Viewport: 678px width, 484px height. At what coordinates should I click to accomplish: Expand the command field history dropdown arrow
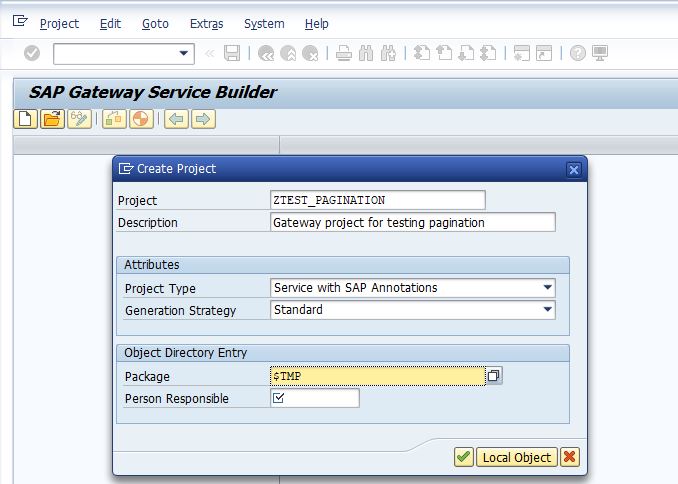tap(184, 53)
